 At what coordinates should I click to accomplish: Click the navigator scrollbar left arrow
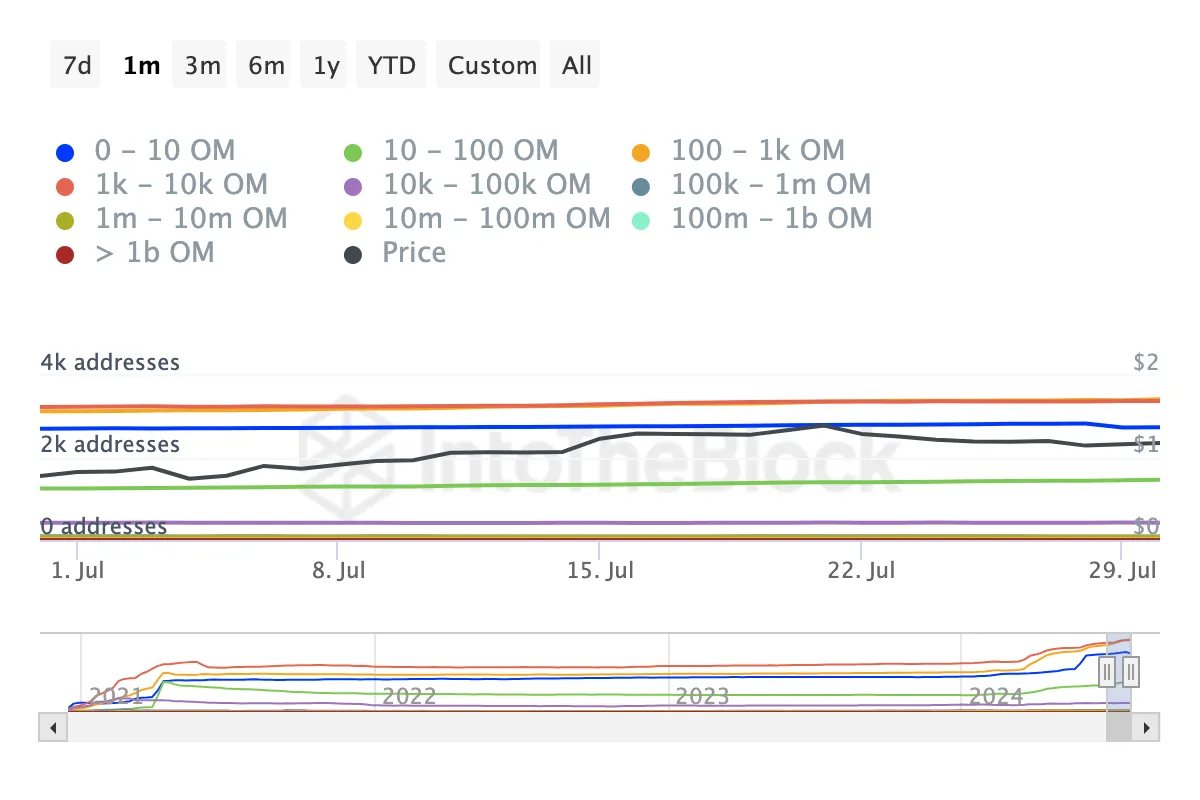tap(51, 727)
